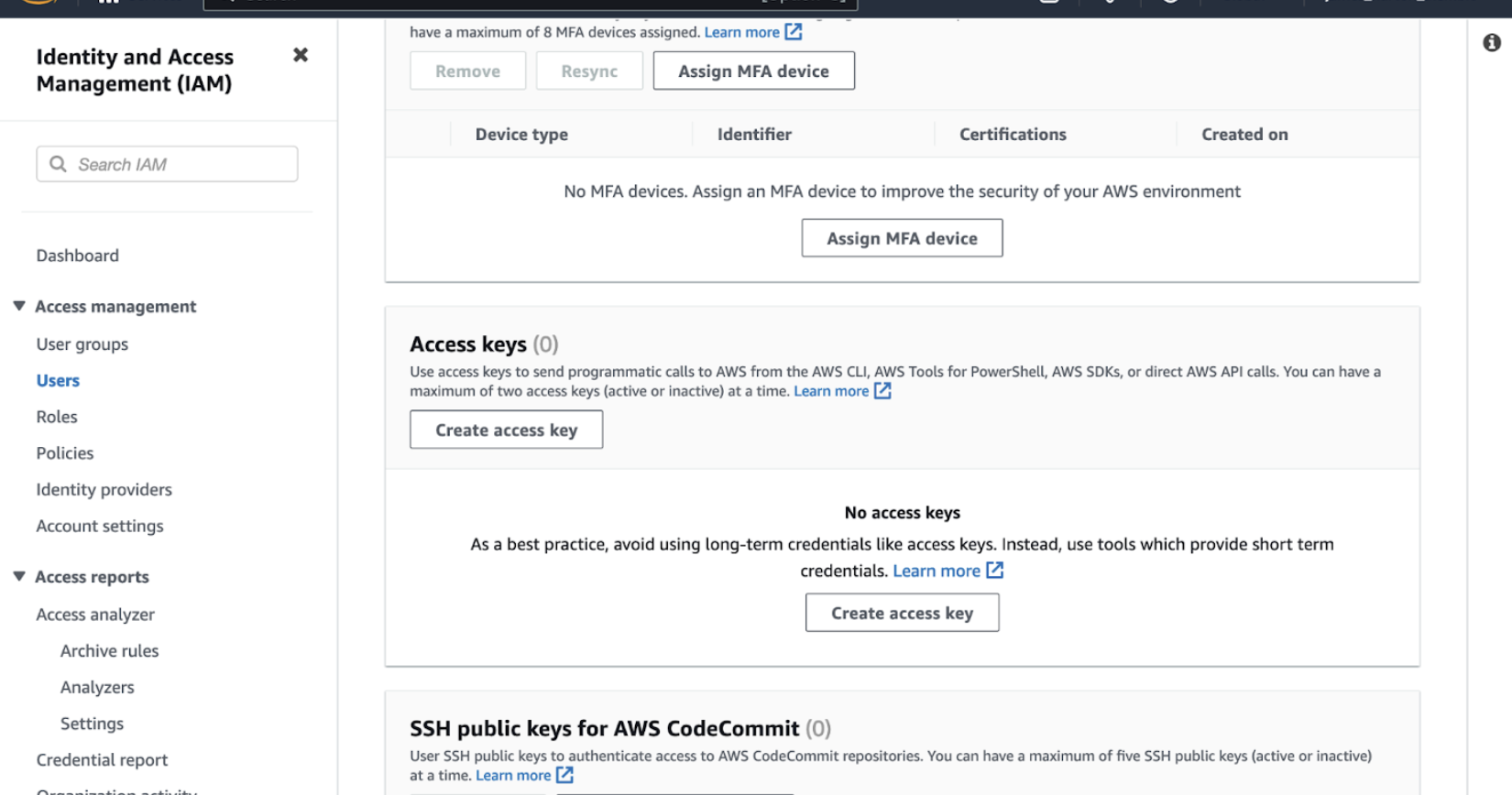
Task: Click external link icon after short term credentials
Action: point(994,571)
